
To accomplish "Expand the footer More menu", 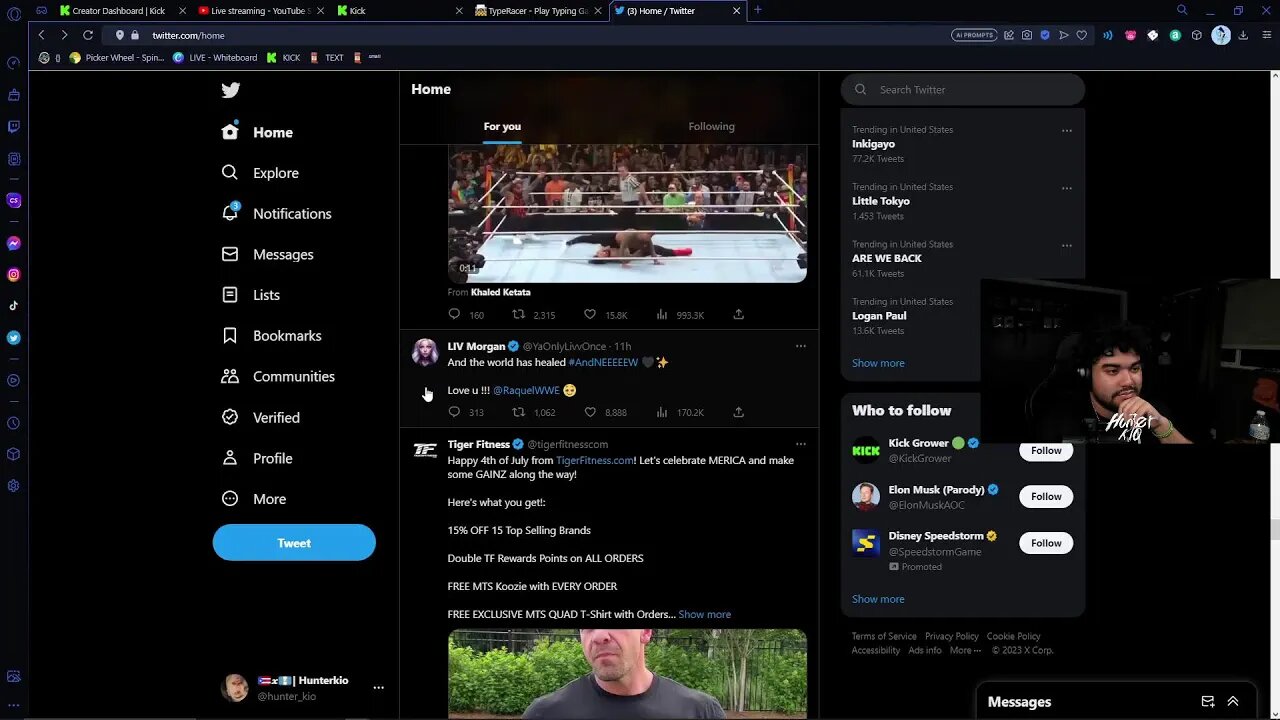I will point(965,650).
